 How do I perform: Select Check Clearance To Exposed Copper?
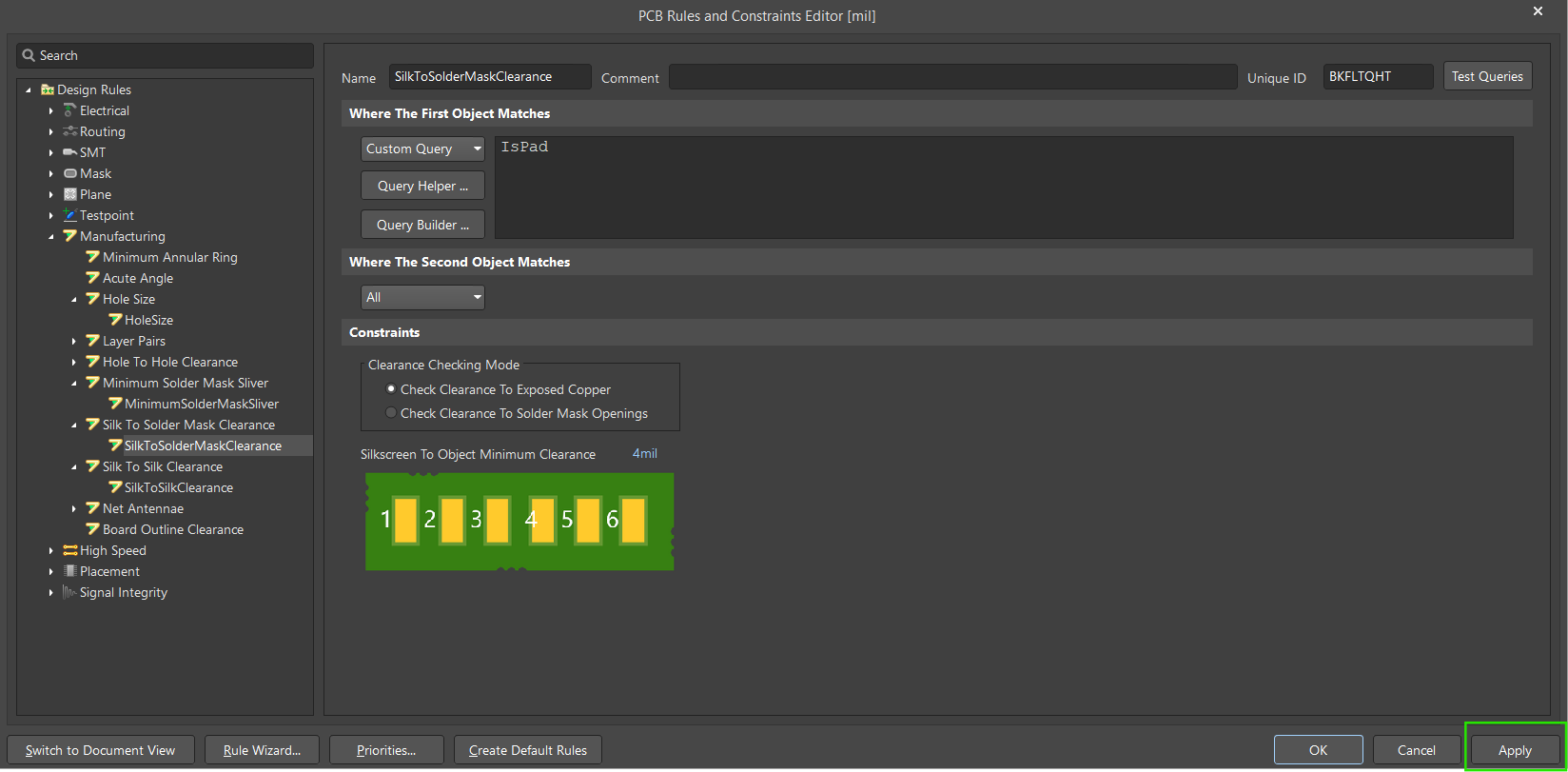coord(391,389)
